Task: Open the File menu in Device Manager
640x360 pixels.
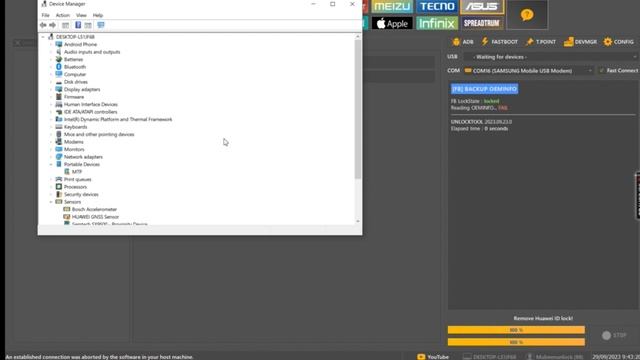Action: pos(45,15)
